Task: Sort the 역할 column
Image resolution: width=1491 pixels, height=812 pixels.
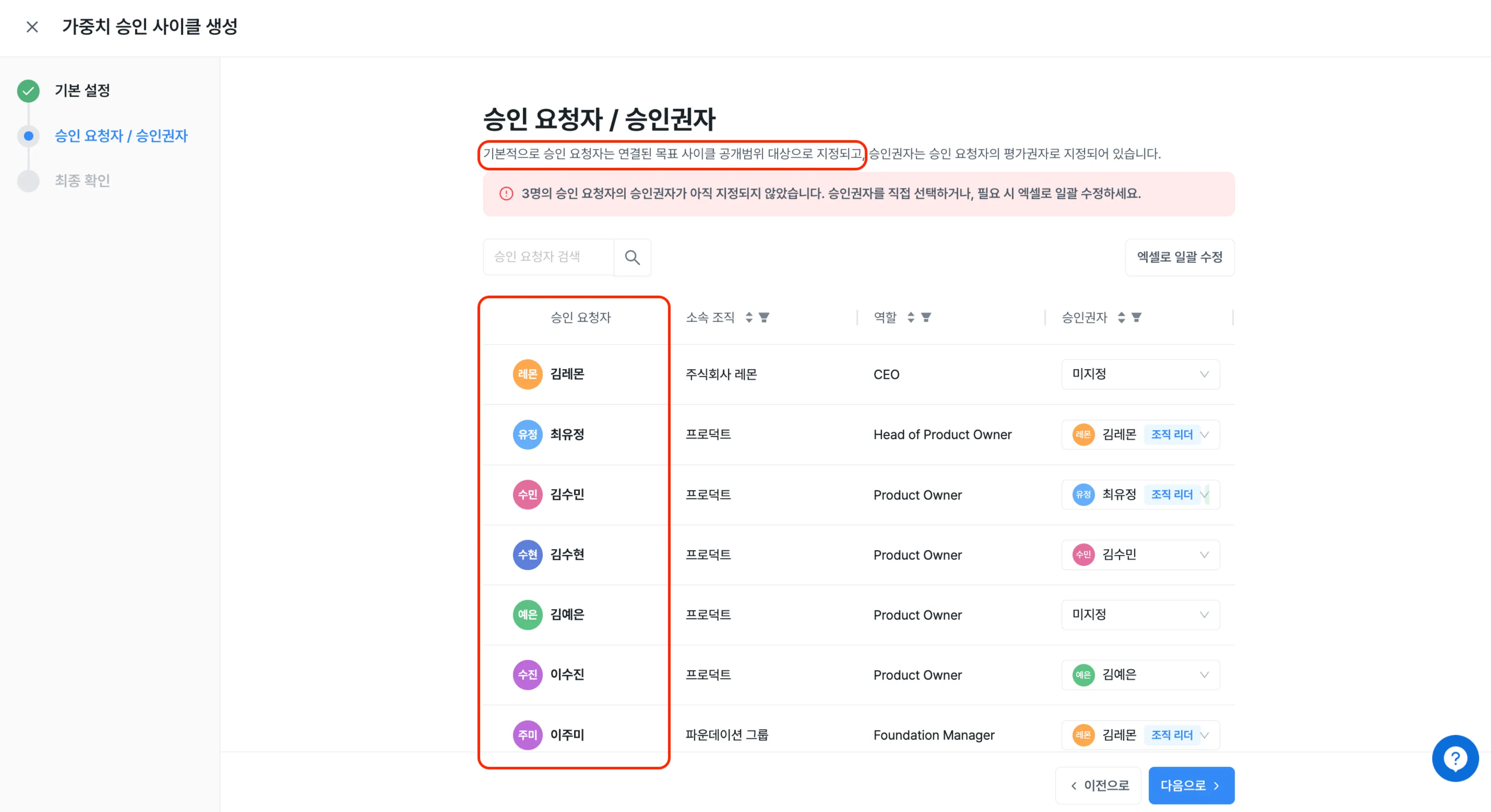Action: point(911,317)
